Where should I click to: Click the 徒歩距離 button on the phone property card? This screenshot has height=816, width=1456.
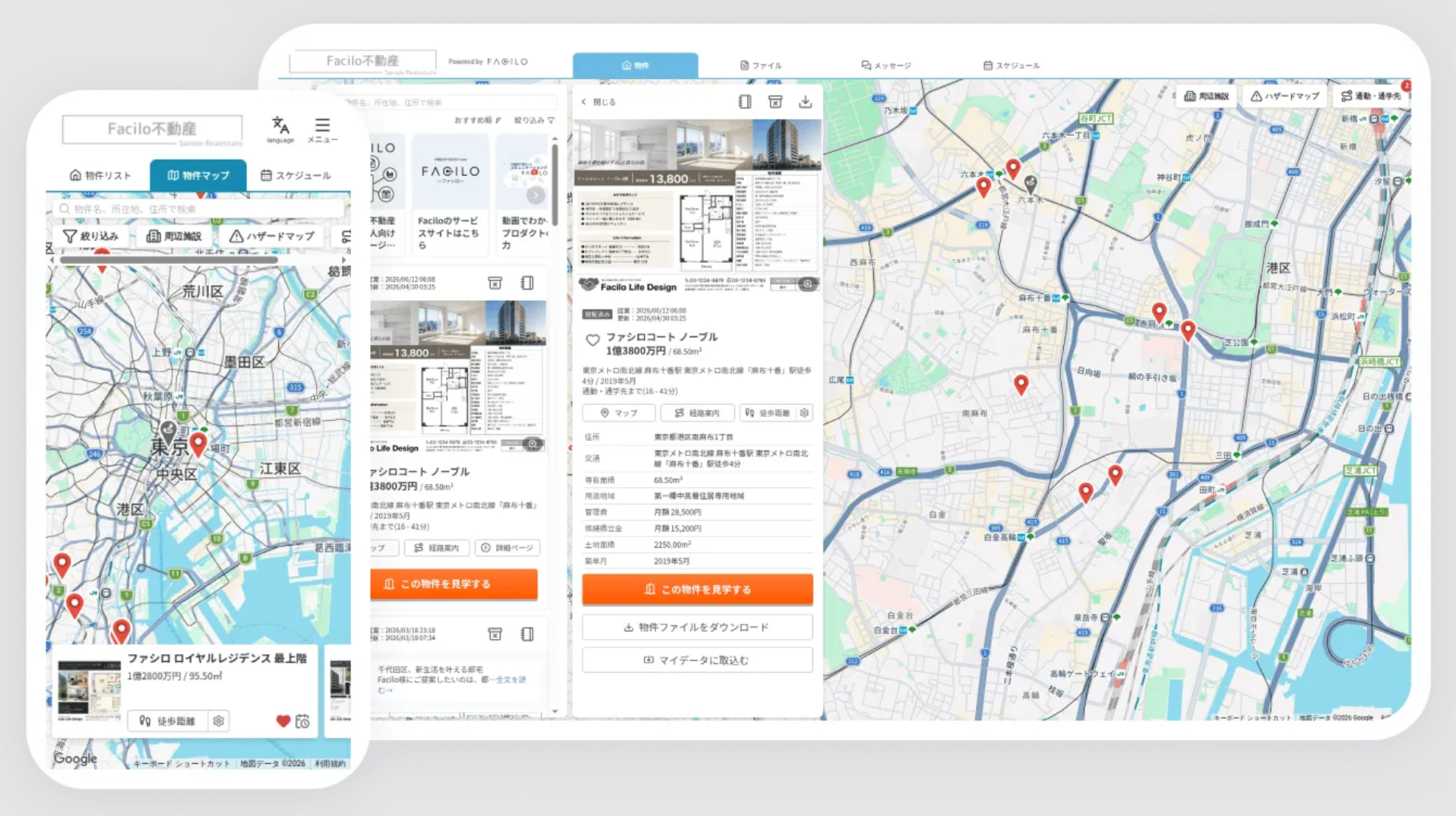[x=168, y=721]
